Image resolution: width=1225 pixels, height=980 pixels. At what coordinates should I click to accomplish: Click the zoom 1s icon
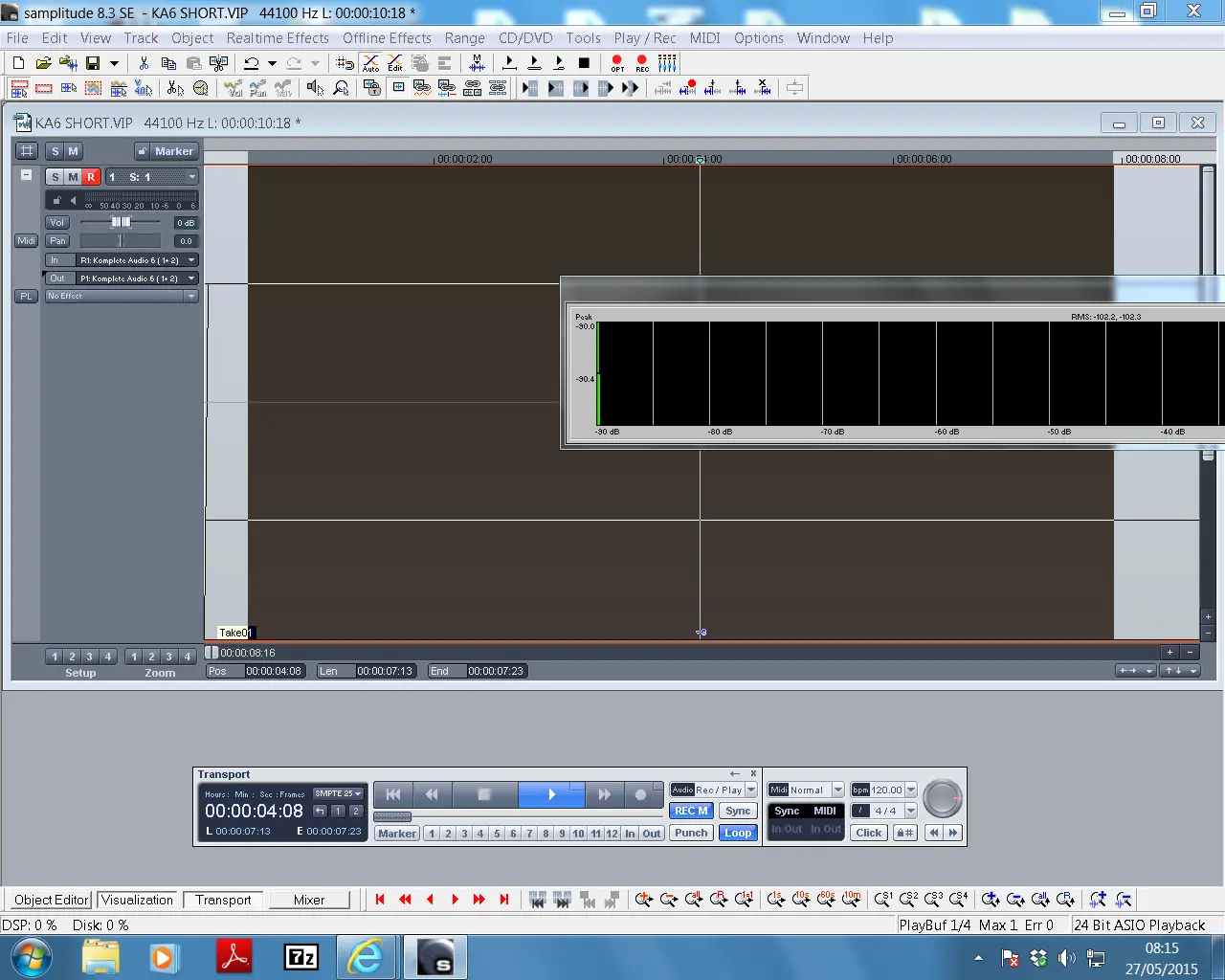pos(776,900)
